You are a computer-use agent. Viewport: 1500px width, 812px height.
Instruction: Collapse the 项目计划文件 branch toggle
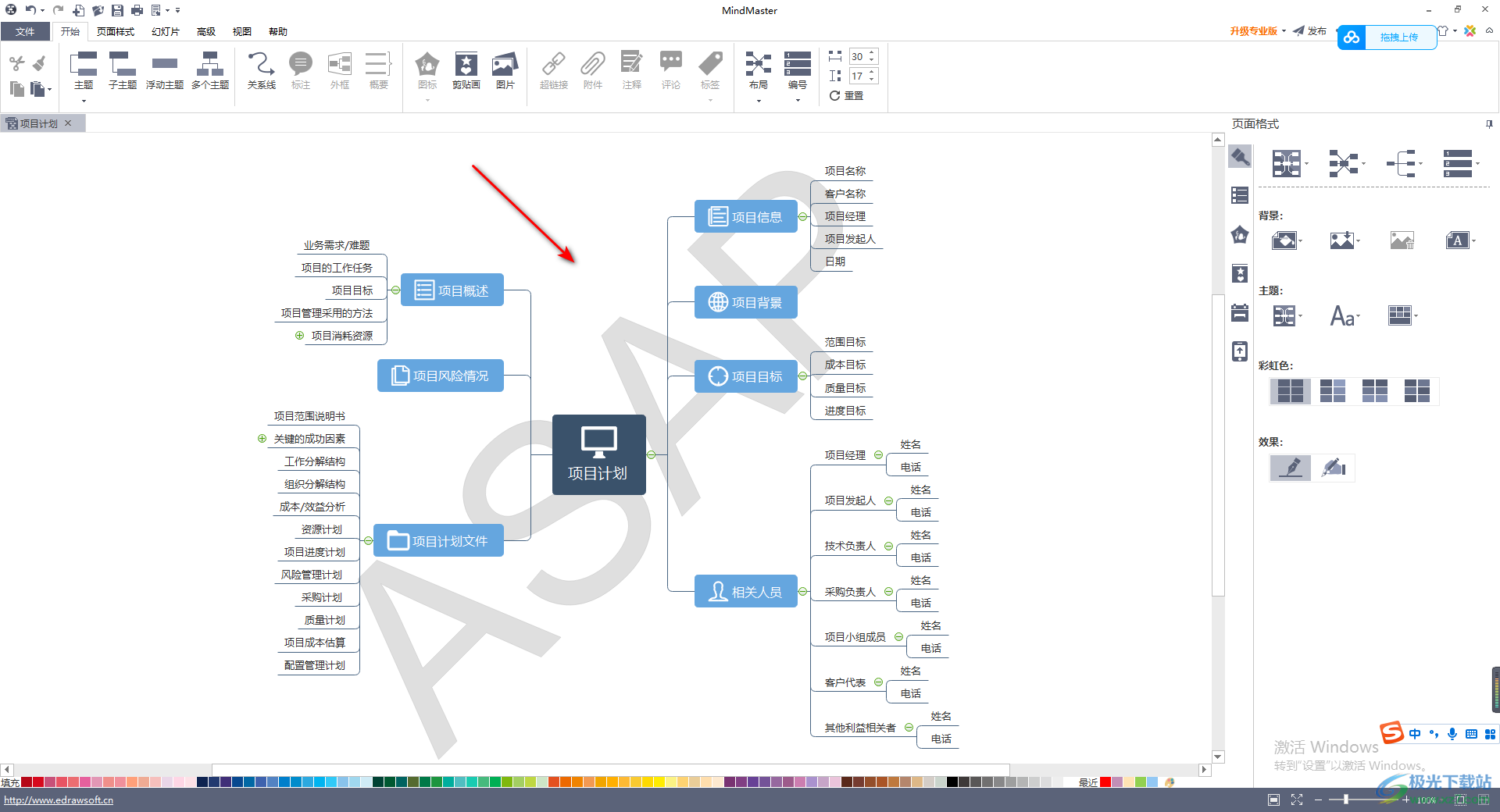(368, 541)
